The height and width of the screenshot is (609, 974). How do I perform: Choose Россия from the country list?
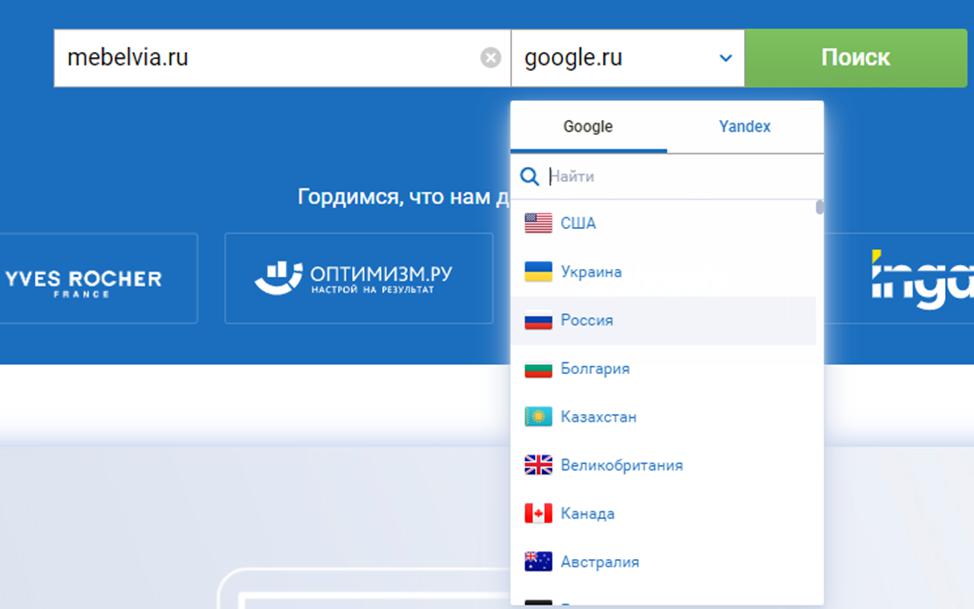click(x=663, y=320)
